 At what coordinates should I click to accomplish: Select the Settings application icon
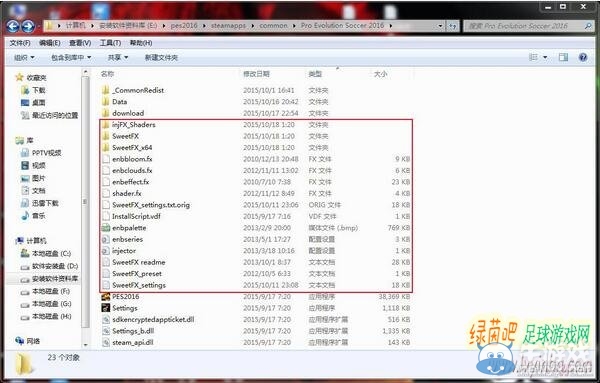point(106,308)
